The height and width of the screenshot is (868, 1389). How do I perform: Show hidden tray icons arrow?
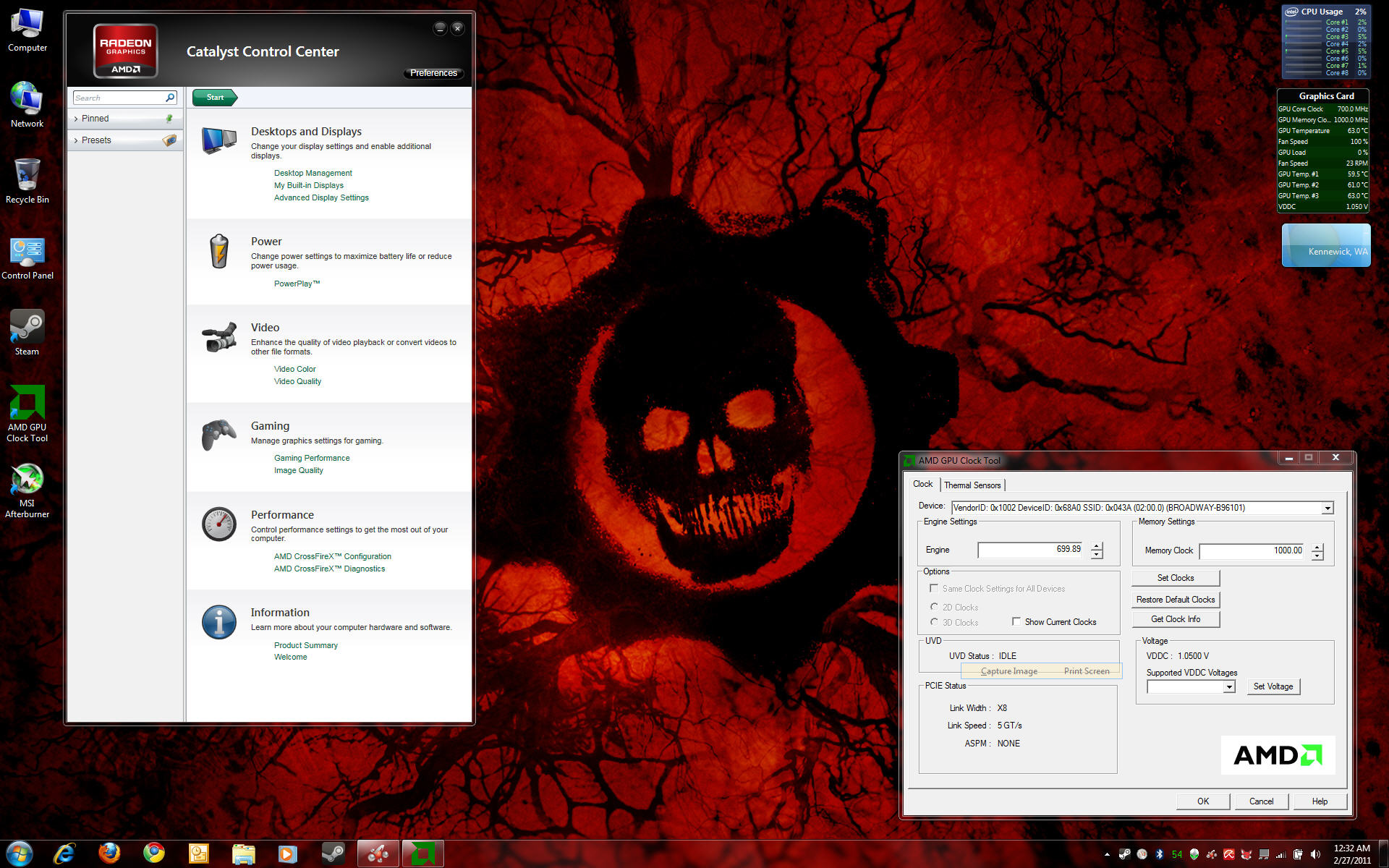(1107, 854)
